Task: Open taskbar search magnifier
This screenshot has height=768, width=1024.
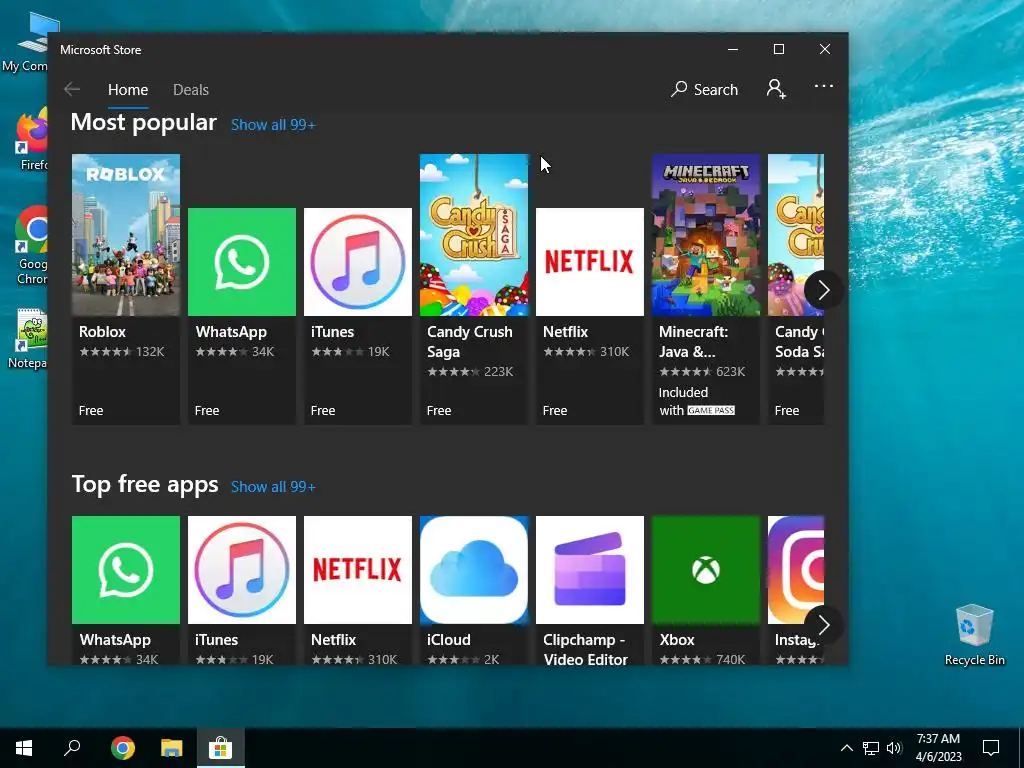Action: coord(72,748)
